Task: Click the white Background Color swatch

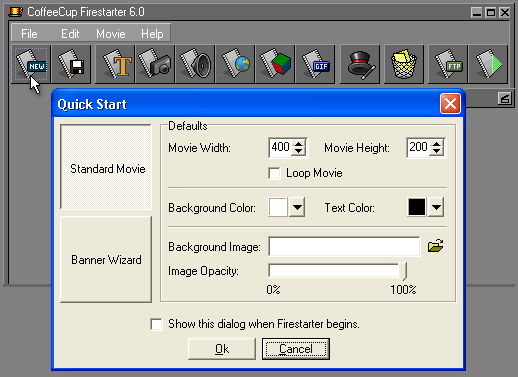Action: [x=278, y=207]
